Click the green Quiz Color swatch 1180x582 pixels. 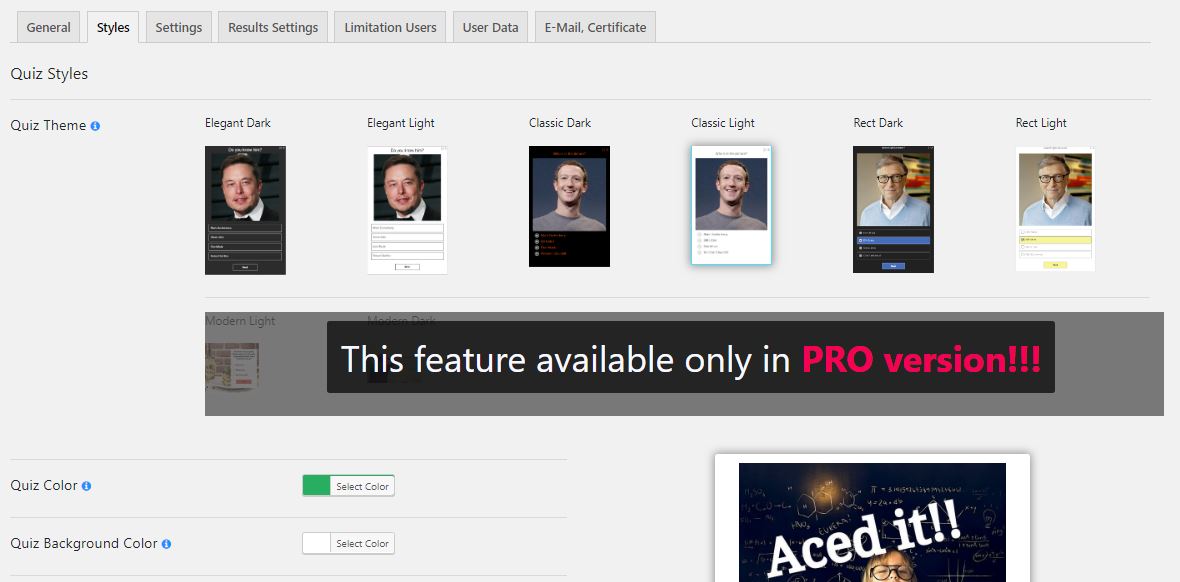coord(317,486)
